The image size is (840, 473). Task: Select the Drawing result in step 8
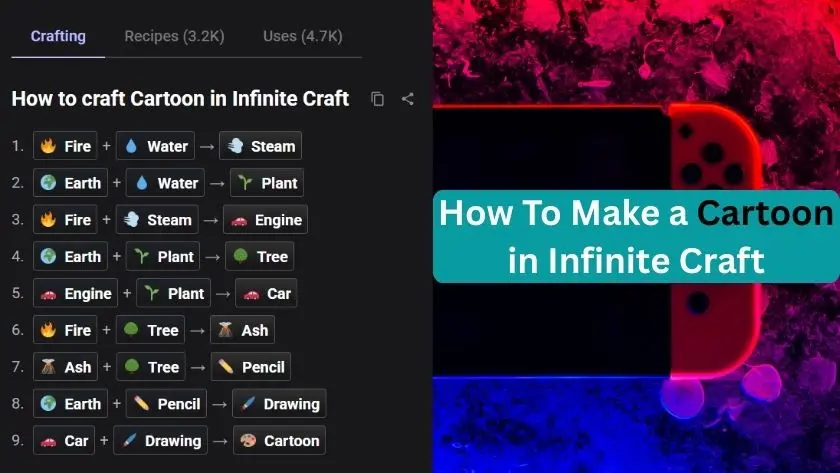pos(279,403)
